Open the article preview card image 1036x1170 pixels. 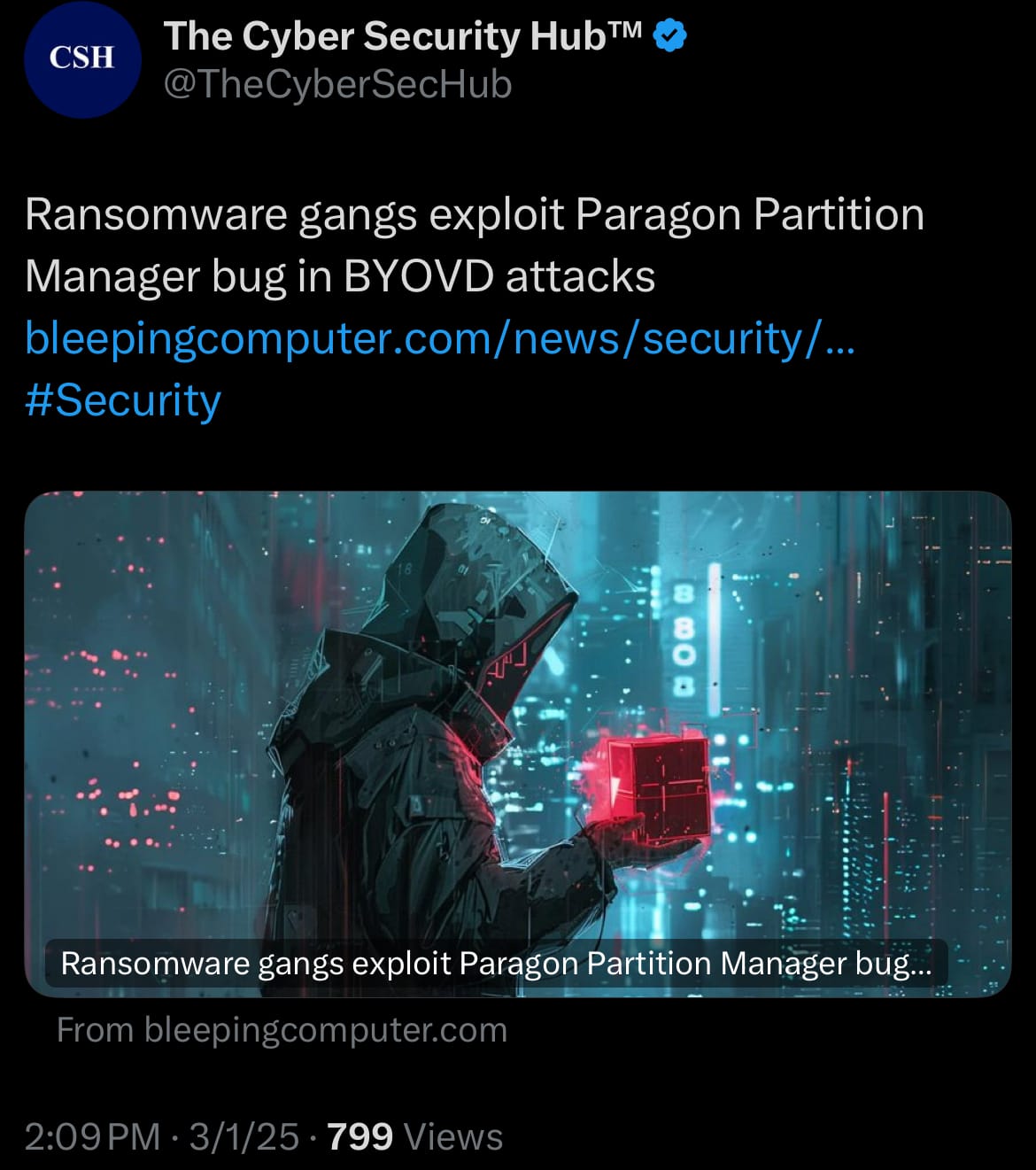(x=518, y=744)
